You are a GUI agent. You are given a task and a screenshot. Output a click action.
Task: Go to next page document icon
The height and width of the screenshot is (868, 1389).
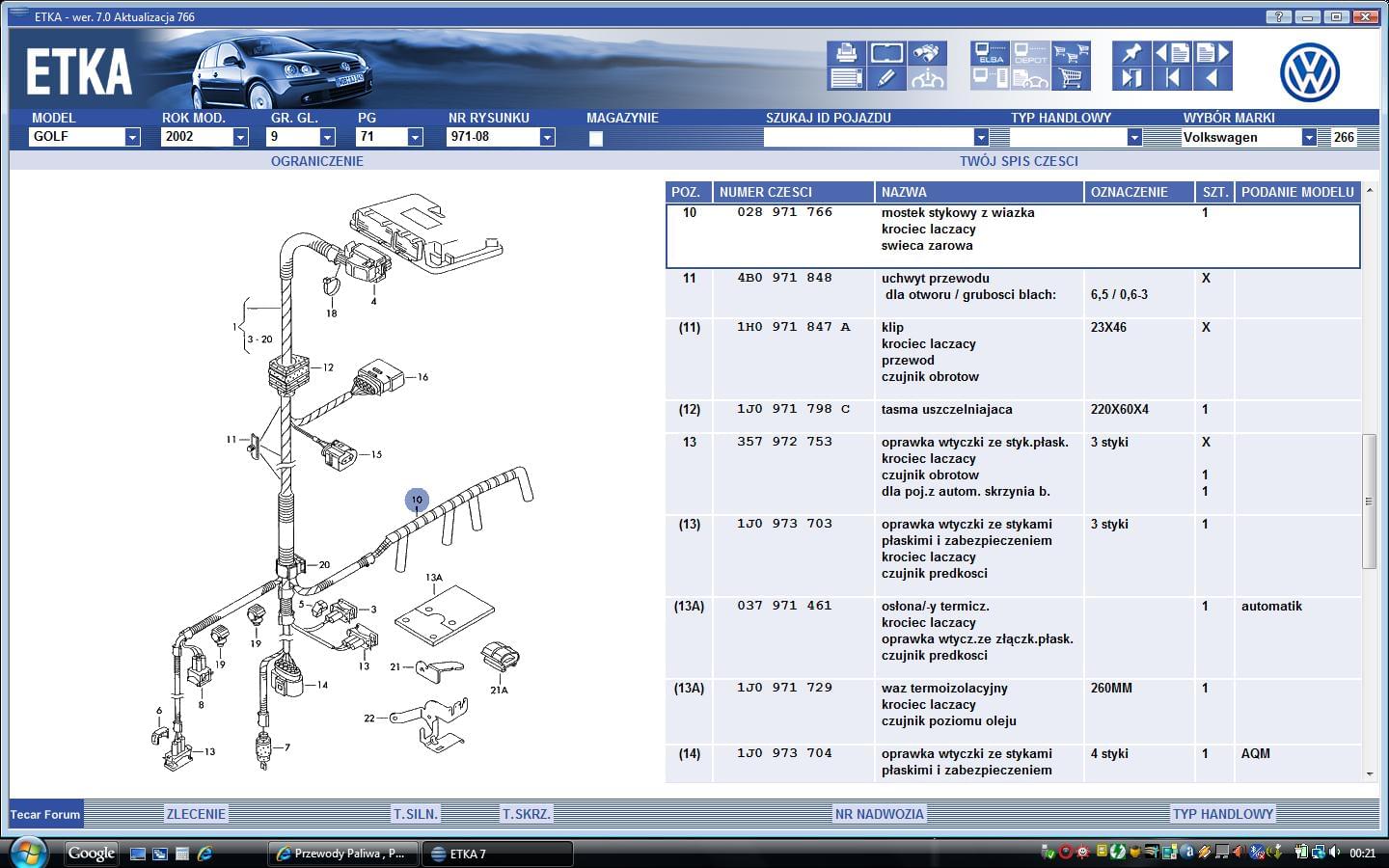(x=1212, y=53)
